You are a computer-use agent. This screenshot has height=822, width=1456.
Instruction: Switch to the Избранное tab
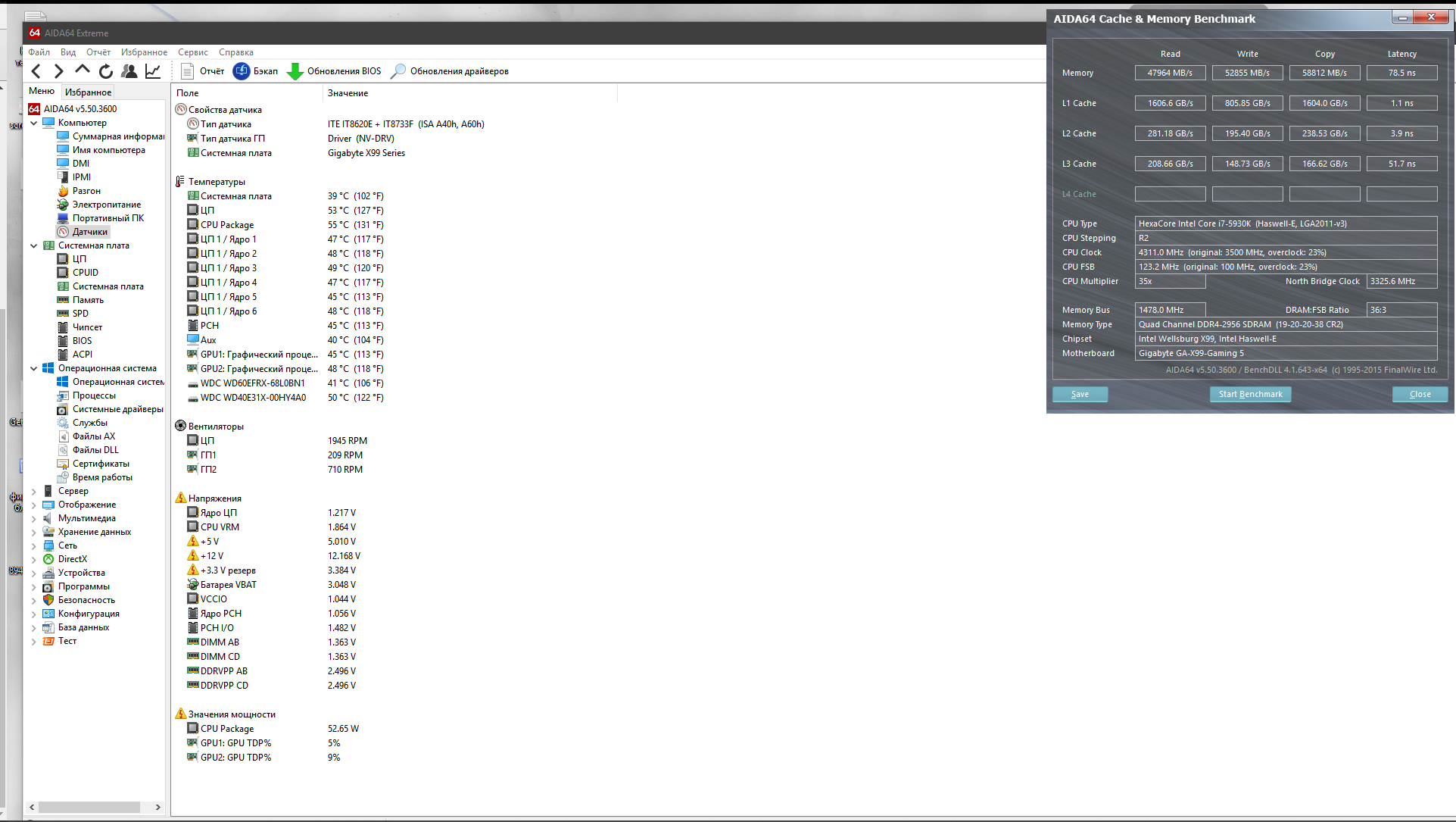click(88, 92)
